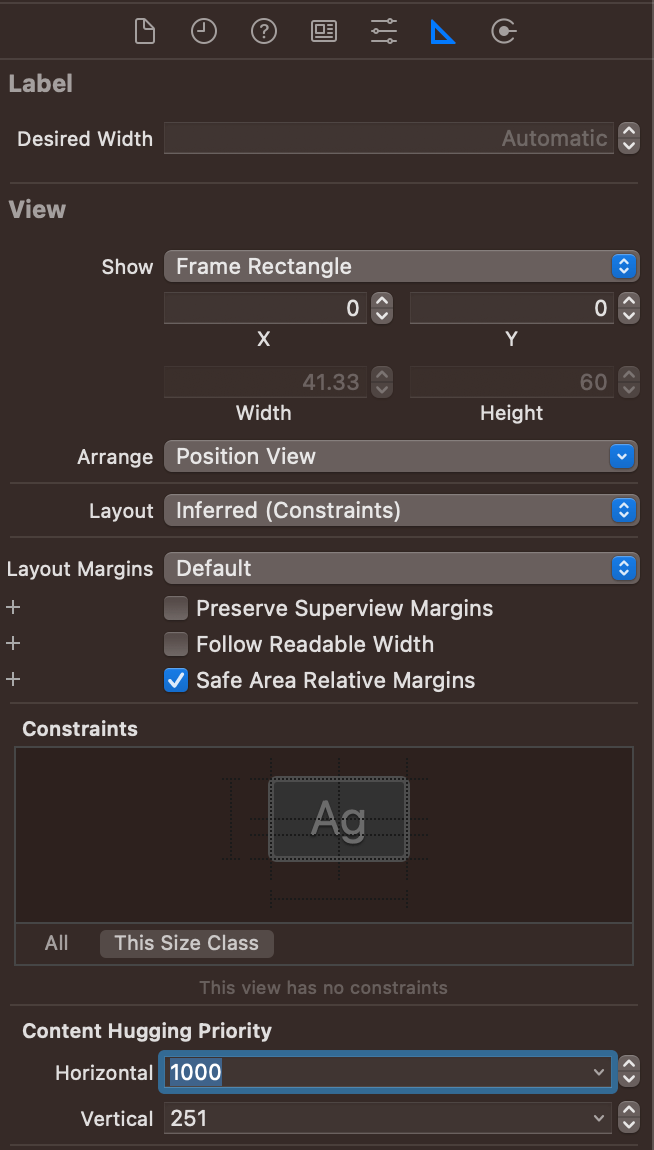Open the Layout Inferred (Constraints) dropdown

(x=400, y=510)
